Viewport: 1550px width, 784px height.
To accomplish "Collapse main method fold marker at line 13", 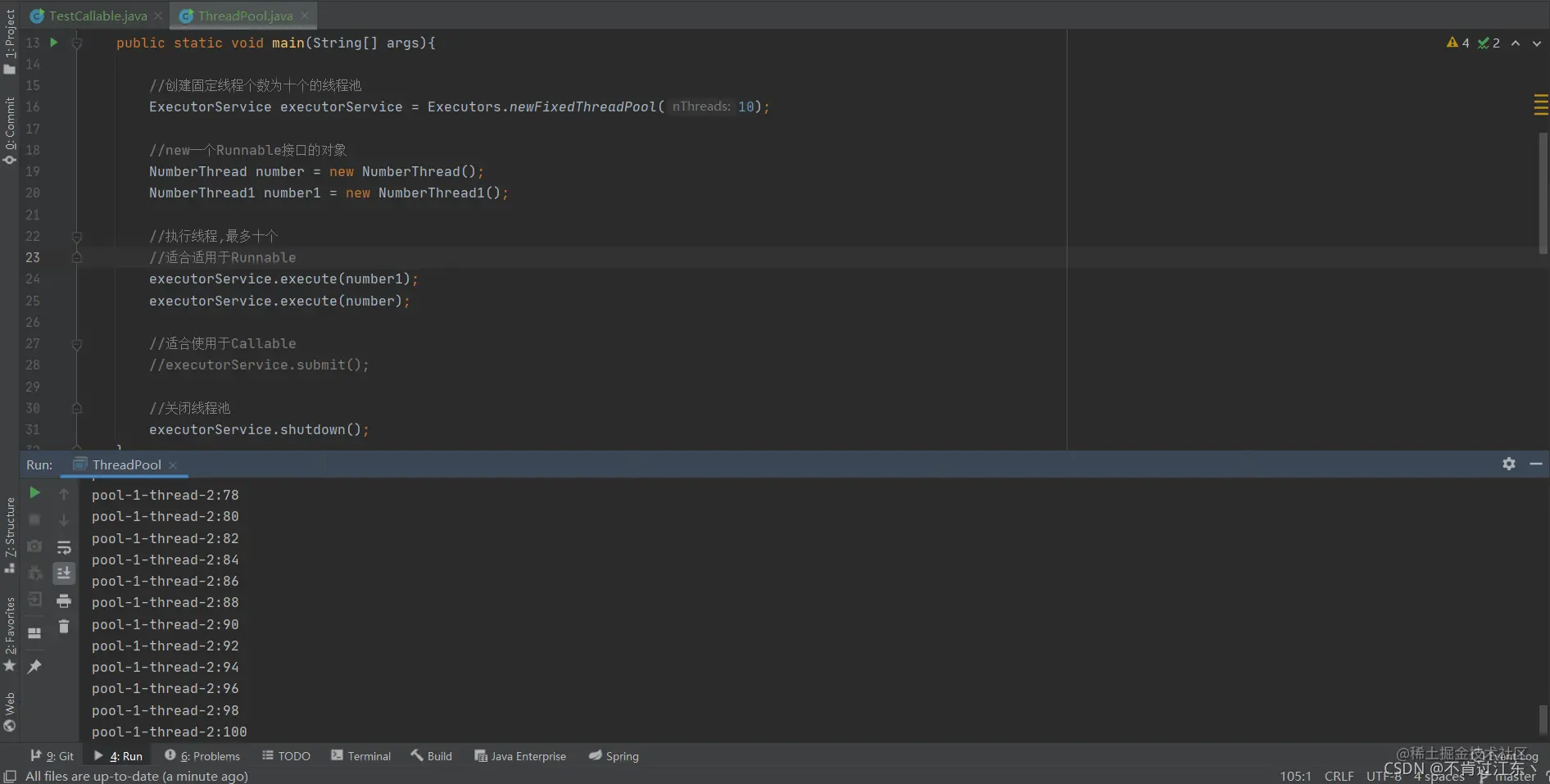I will pos(77,43).
